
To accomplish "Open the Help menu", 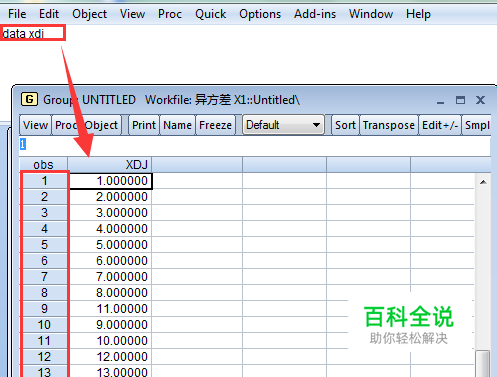I will pos(418,14).
